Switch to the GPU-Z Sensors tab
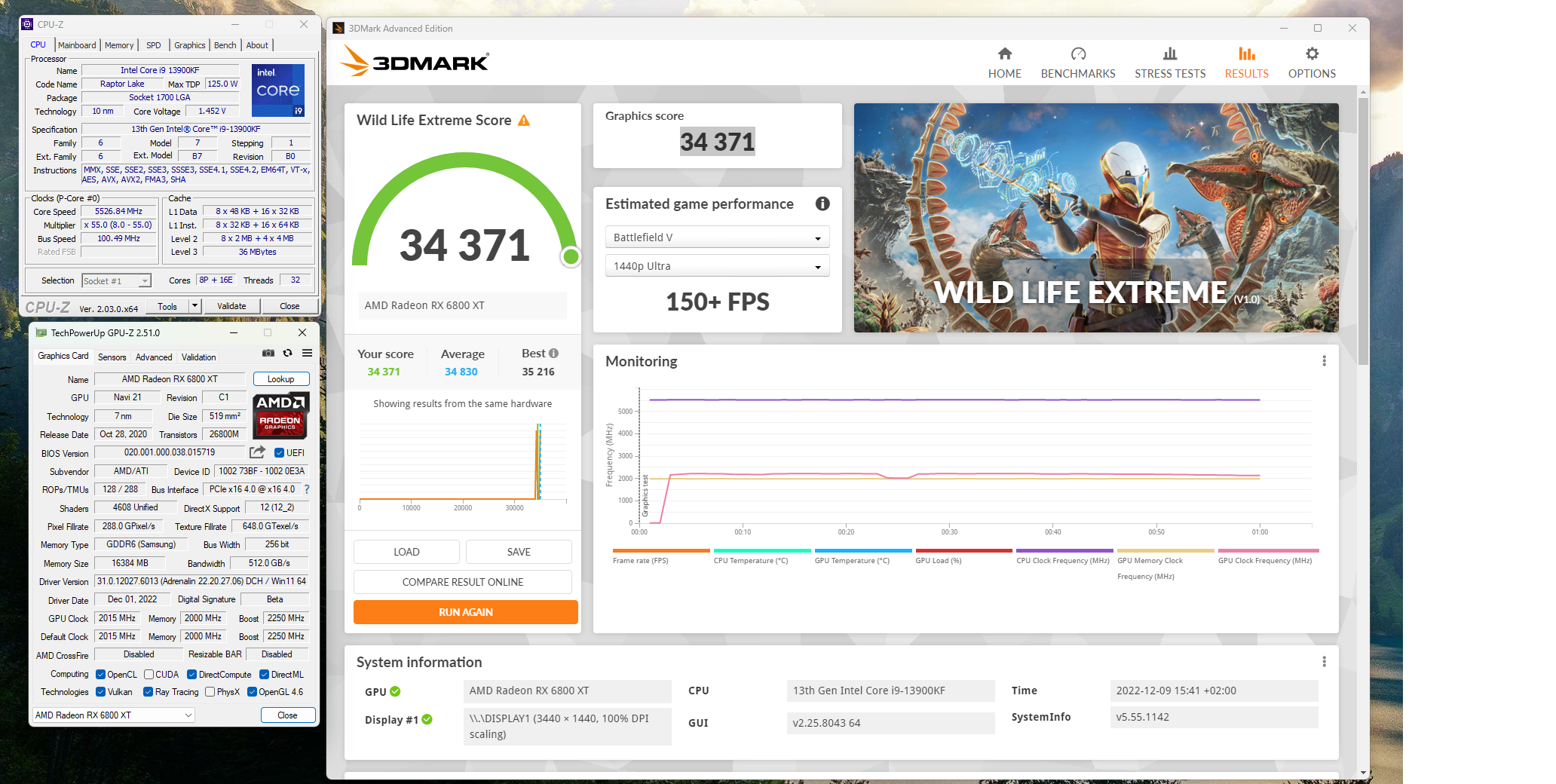 [x=112, y=357]
